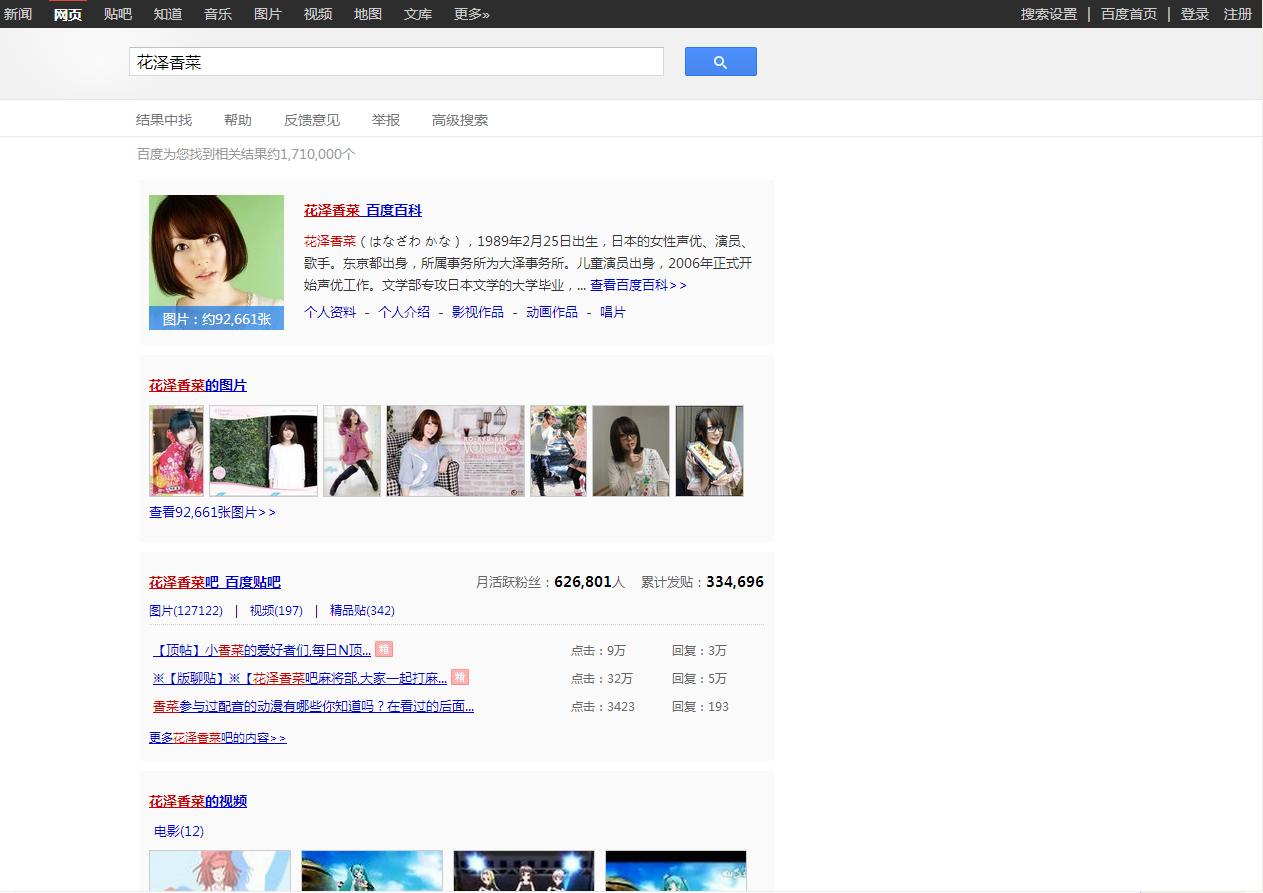This screenshot has width=1263, height=893.
Task: Open the 个人资料 link
Action: click(x=330, y=311)
